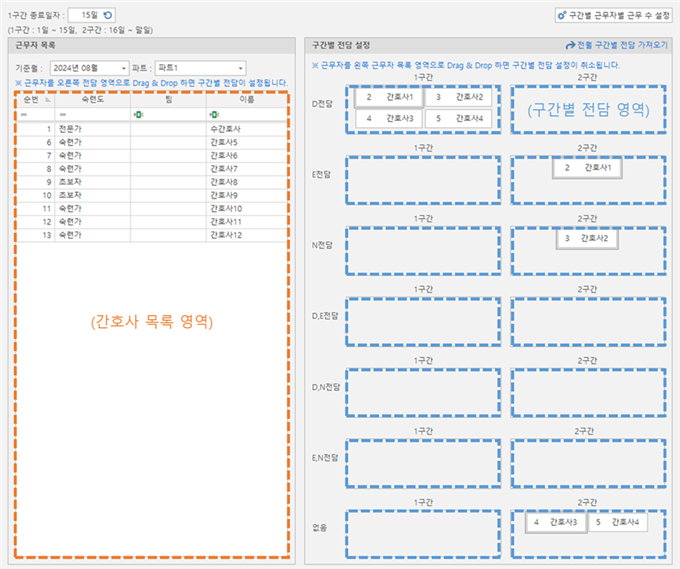Select the 수간호사 row in the list
680x569 pixels.
pyautogui.click(x=150, y=129)
